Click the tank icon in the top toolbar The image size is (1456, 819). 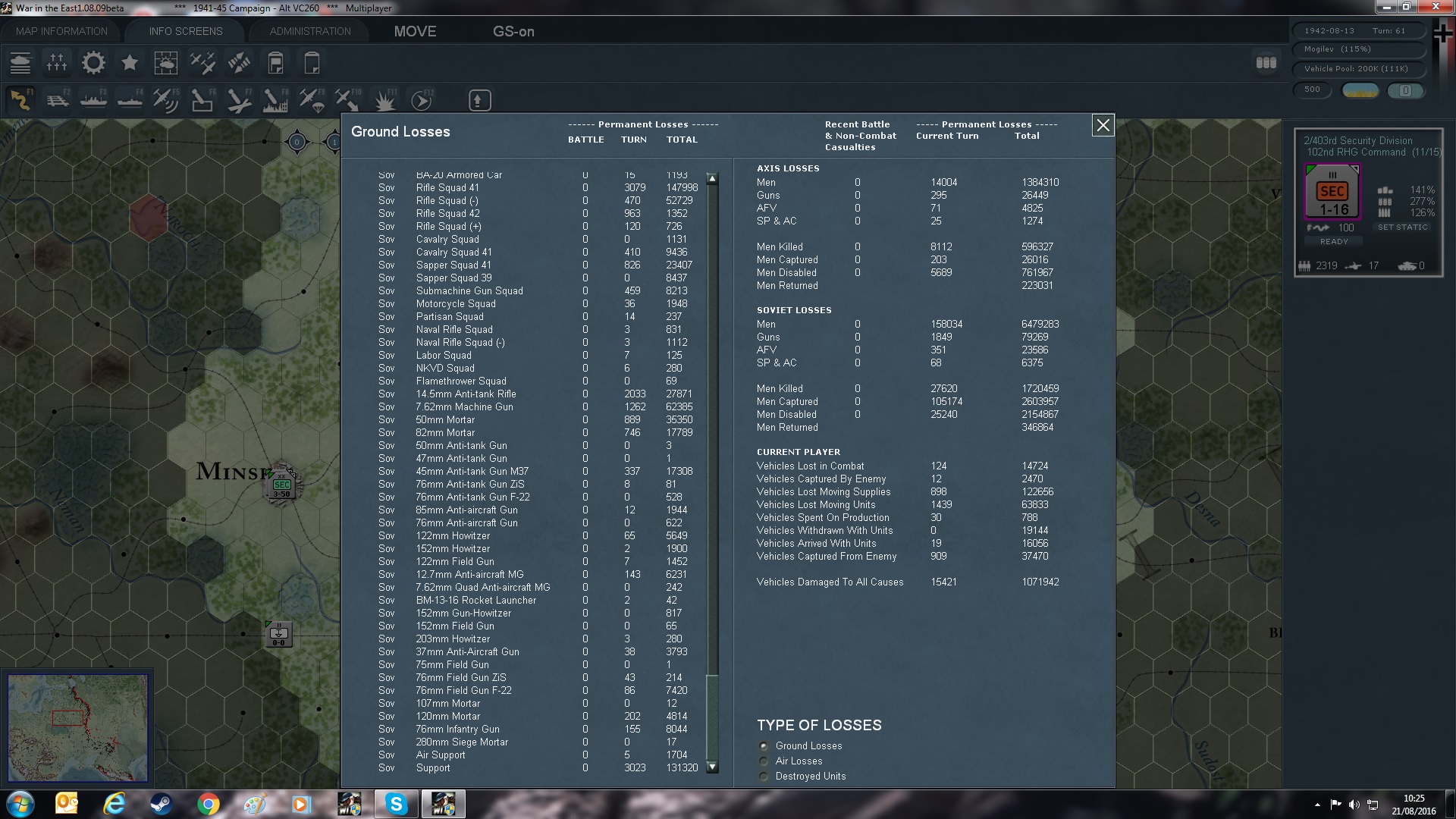(20, 63)
